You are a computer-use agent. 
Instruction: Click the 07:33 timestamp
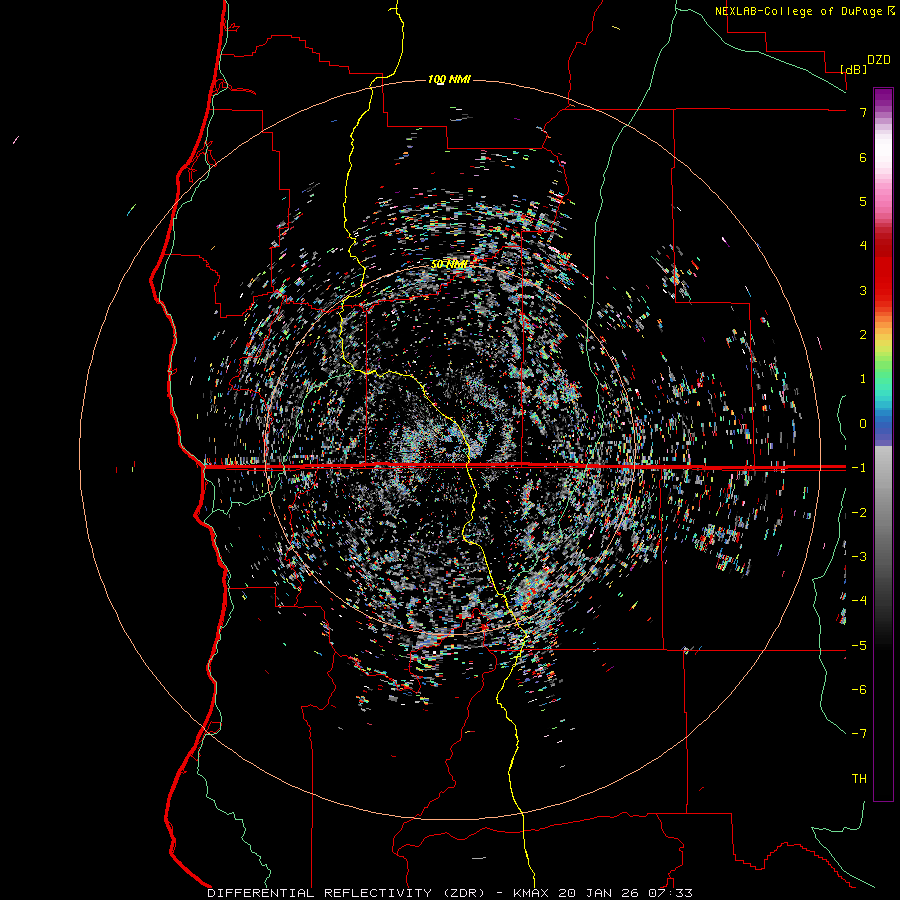tap(670, 893)
